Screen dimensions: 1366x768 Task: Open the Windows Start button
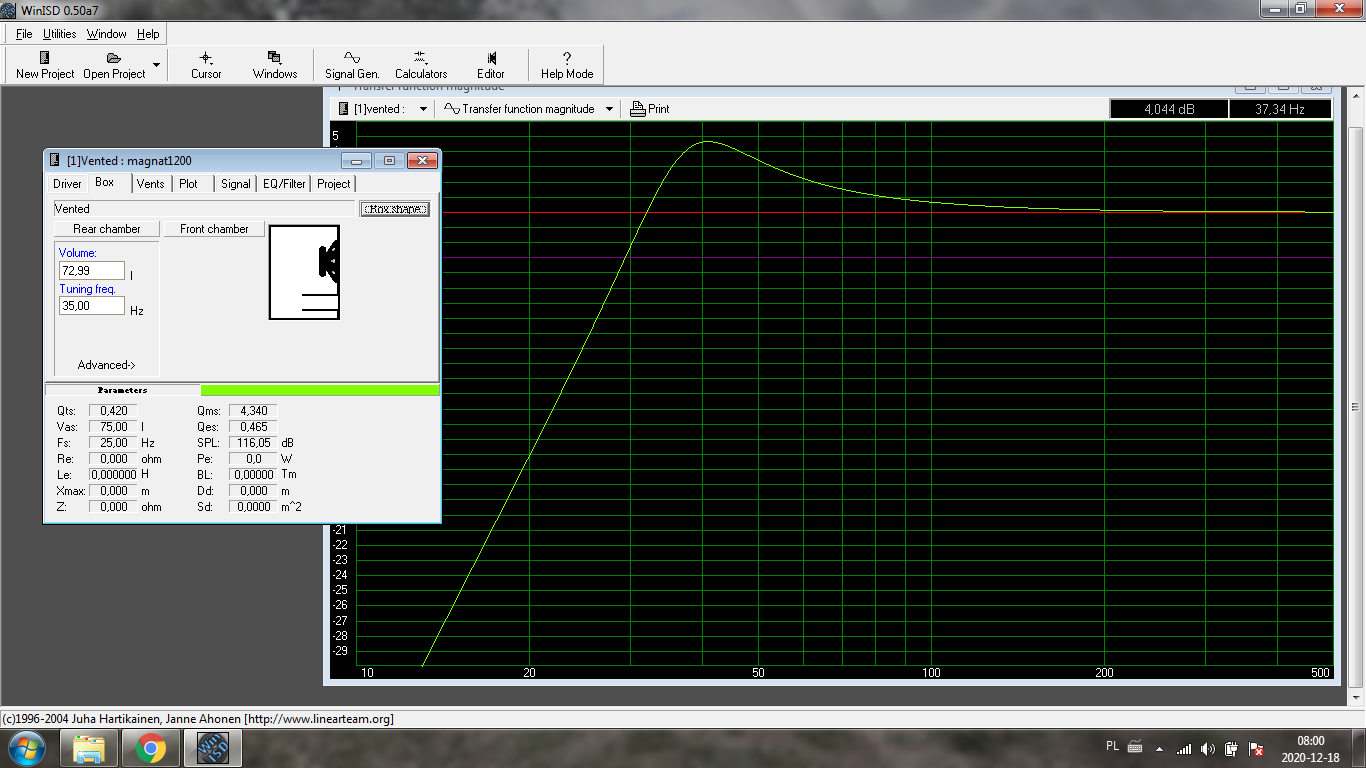pyautogui.click(x=26, y=748)
